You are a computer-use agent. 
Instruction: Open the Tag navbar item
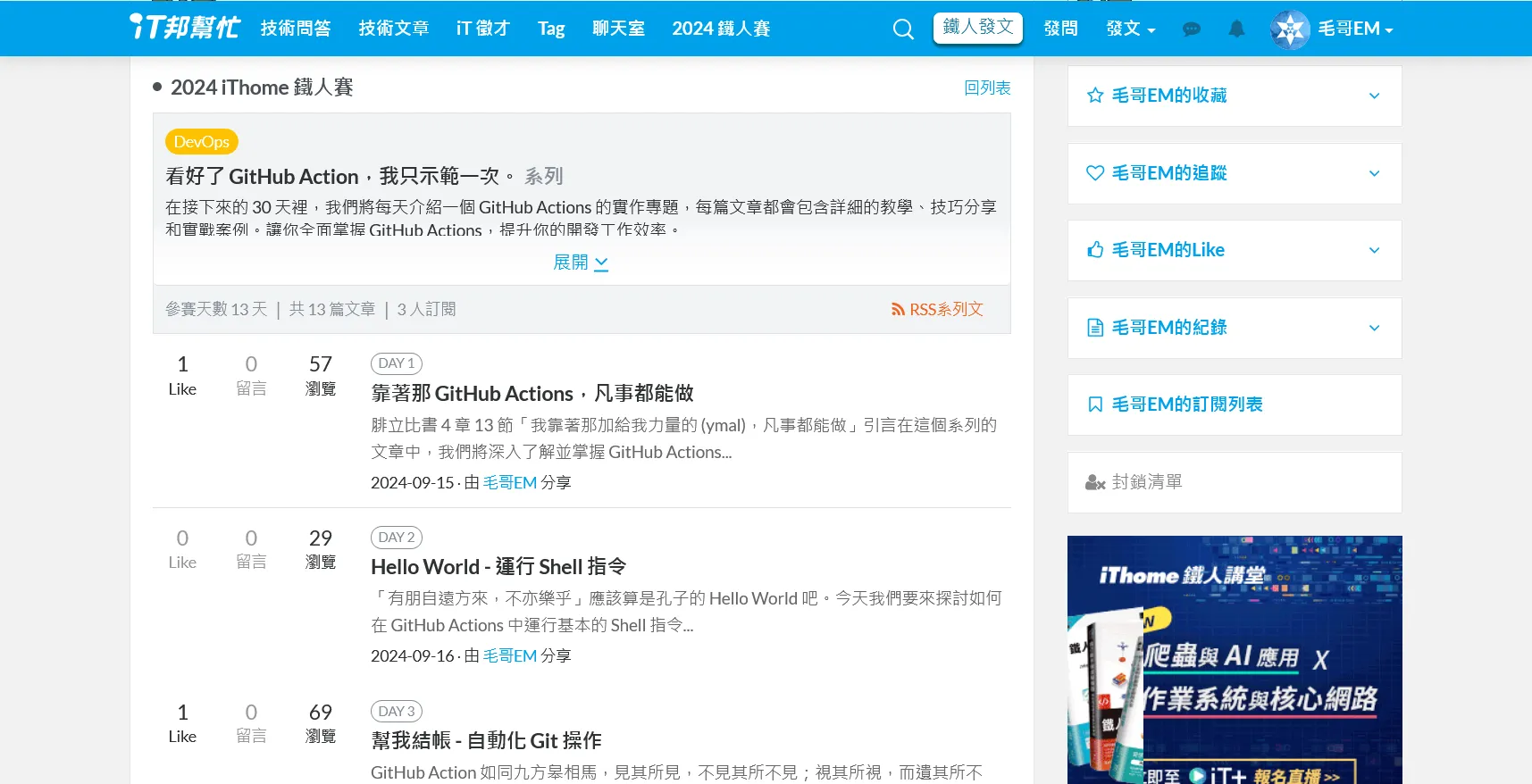(551, 29)
